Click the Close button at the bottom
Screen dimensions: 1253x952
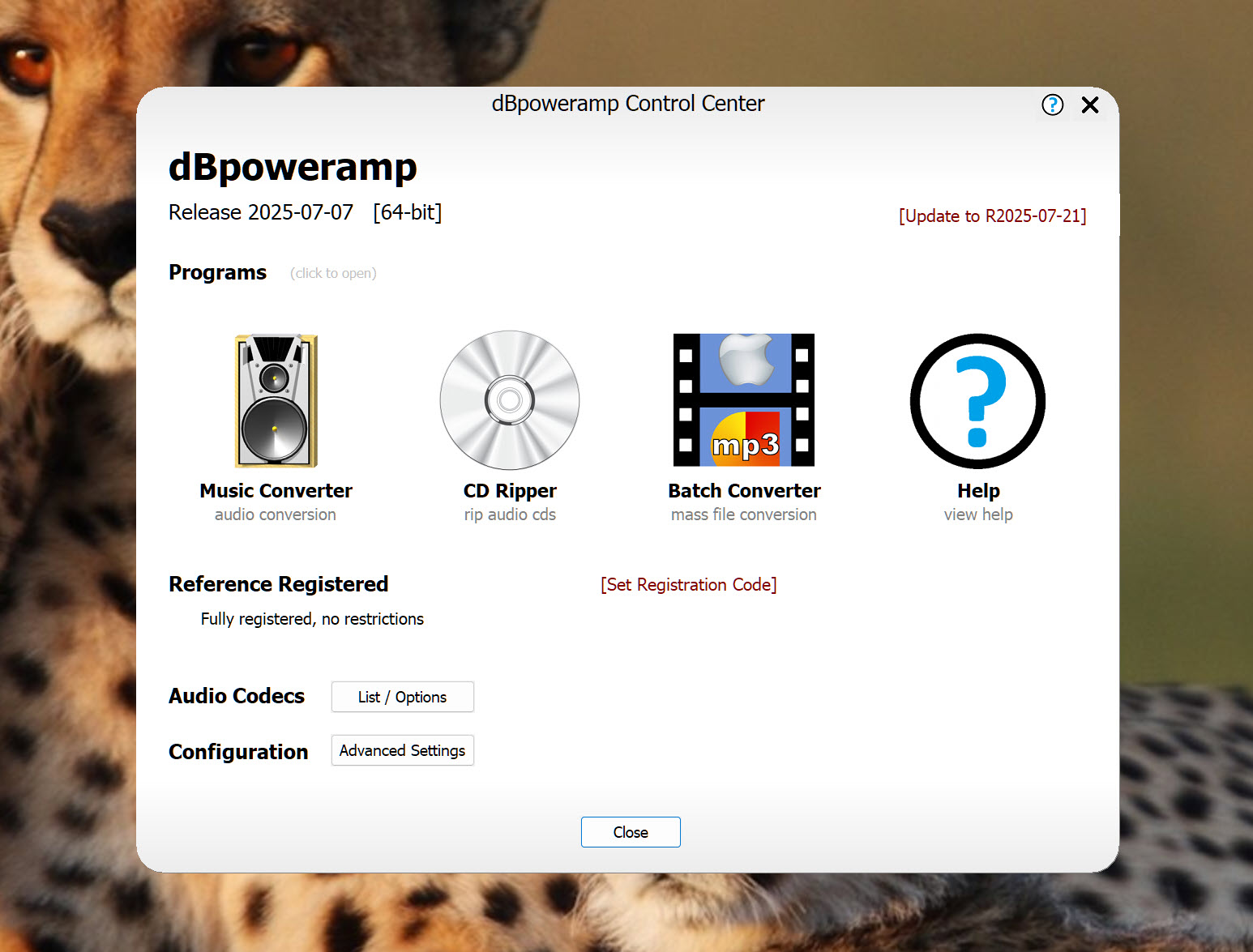coord(630,832)
